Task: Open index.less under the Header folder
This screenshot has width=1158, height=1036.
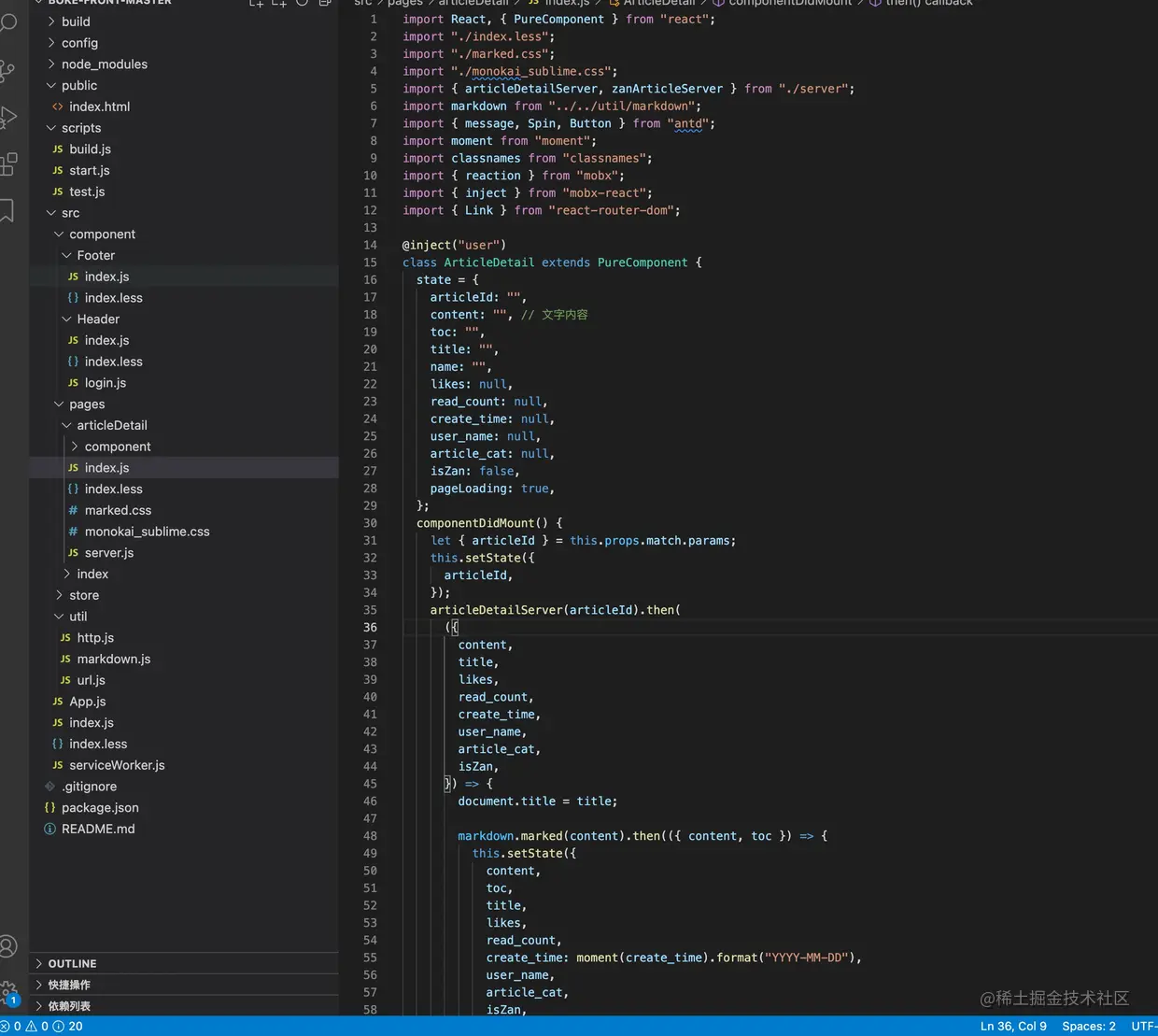Action: coord(184,362)
